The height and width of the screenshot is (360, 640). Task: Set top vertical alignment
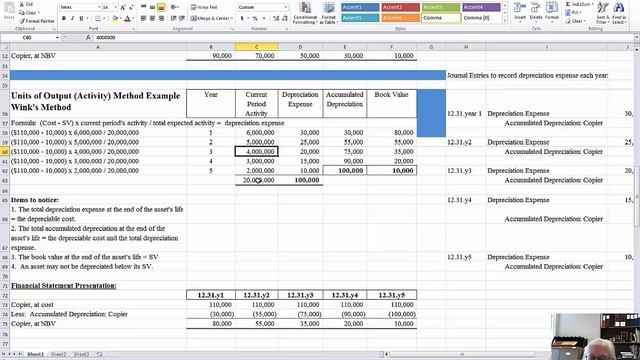pos(143,7)
